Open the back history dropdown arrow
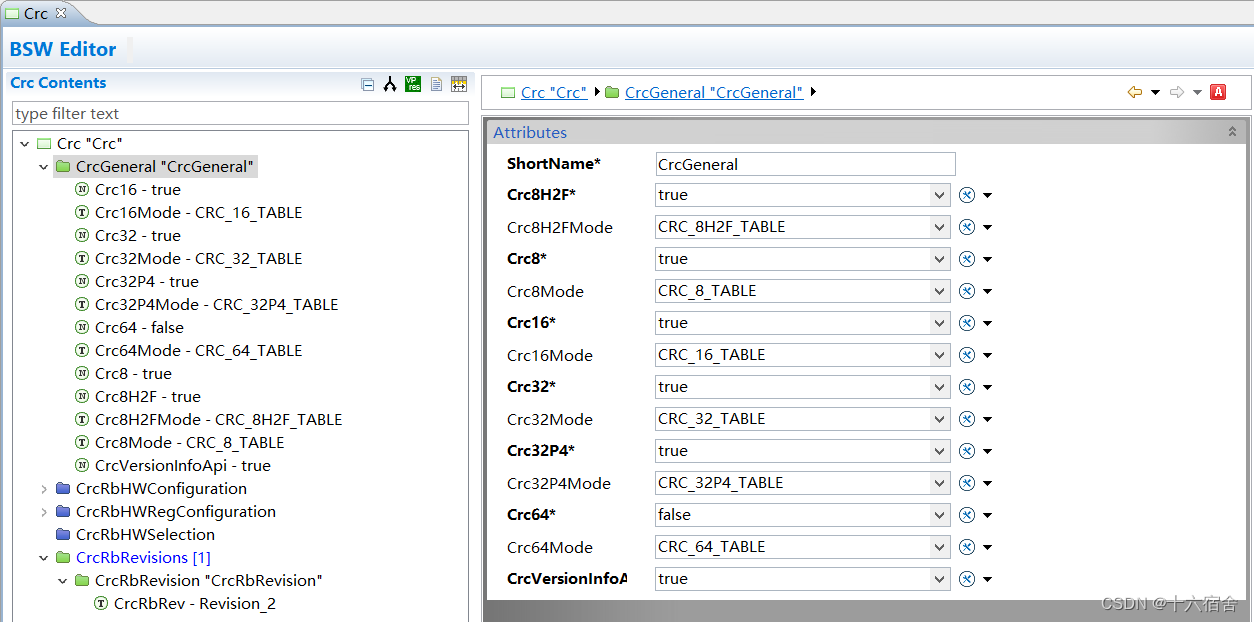This screenshot has width=1254, height=622. pos(1155,93)
